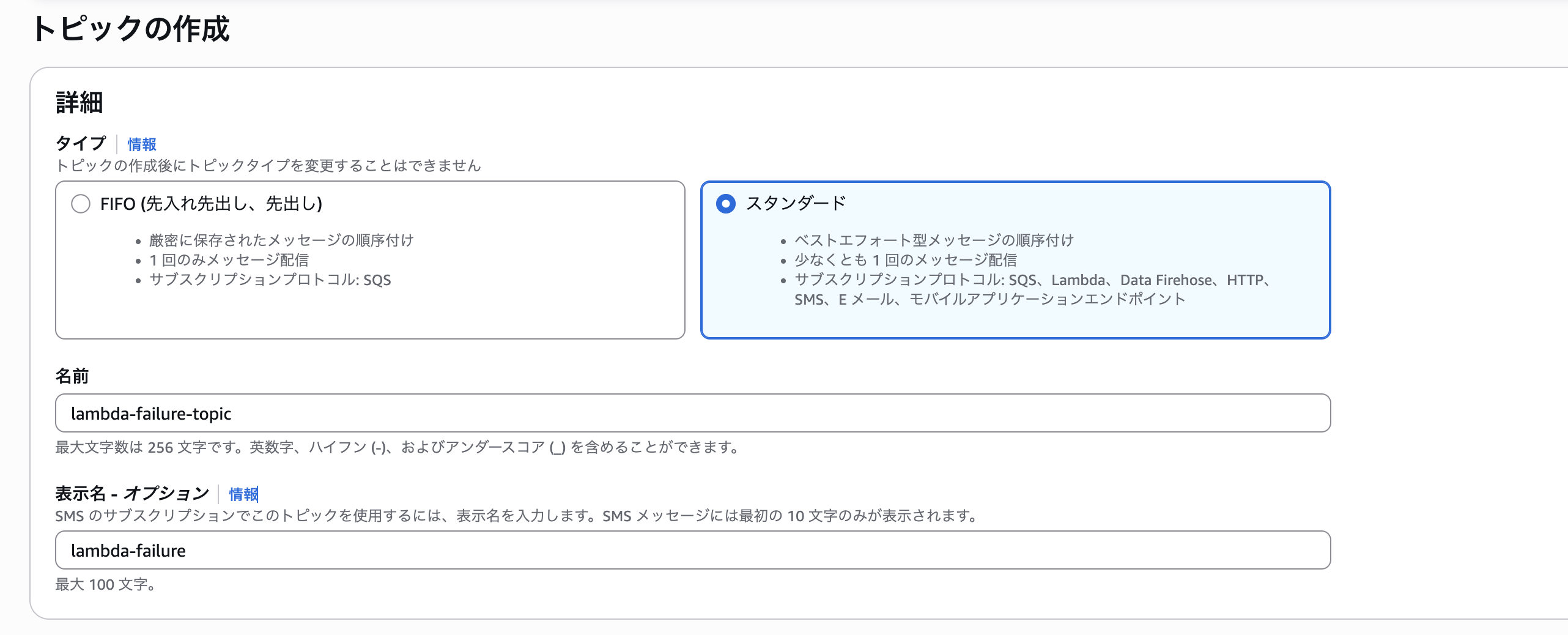This screenshot has height=635, width=1568.
Task: Click the bullet ベストエフォート型メッセージの順序付け
Action: pyautogui.click(x=934, y=240)
